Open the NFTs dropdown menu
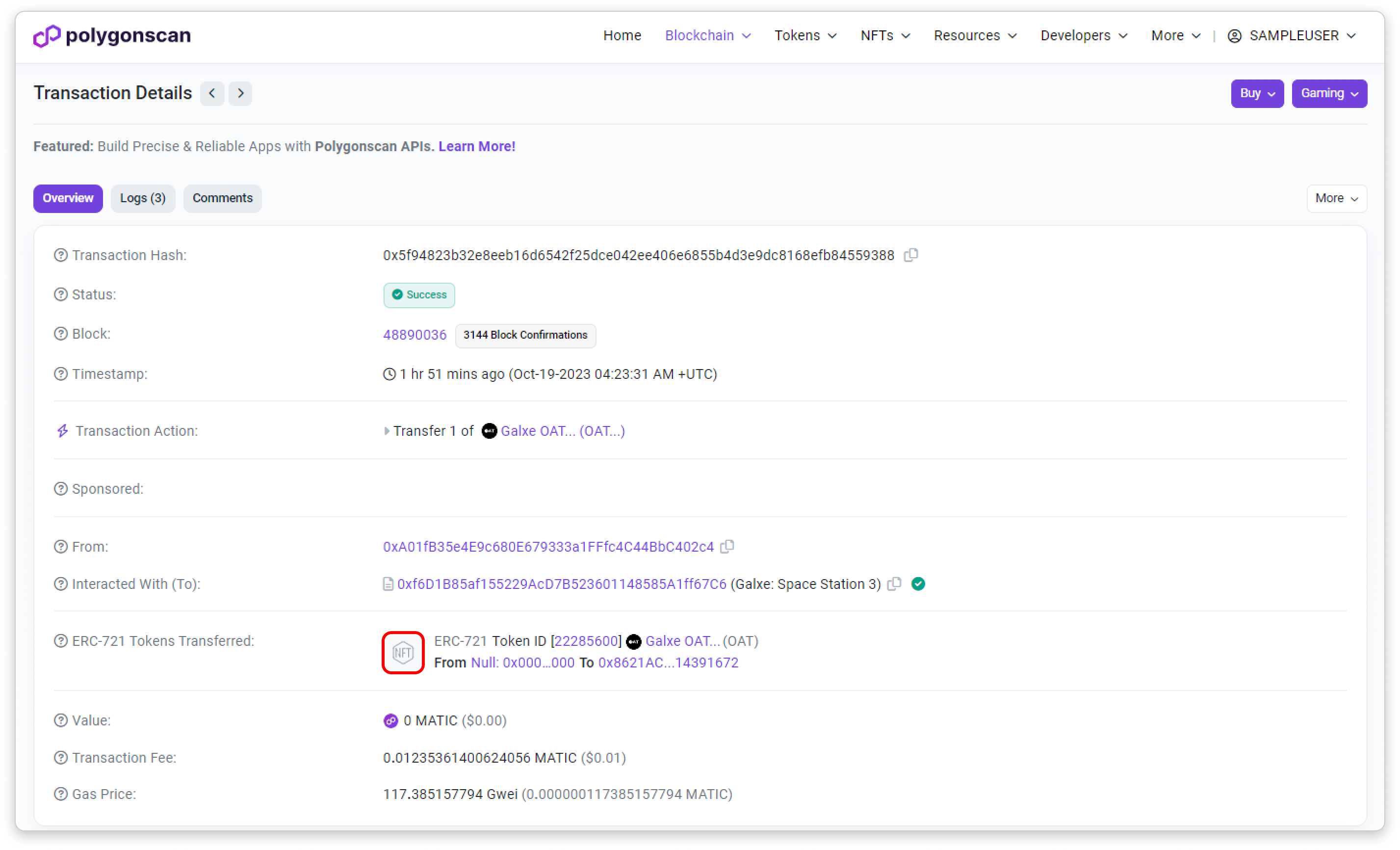The height and width of the screenshot is (850, 1400). pyautogui.click(x=885, y=36)
